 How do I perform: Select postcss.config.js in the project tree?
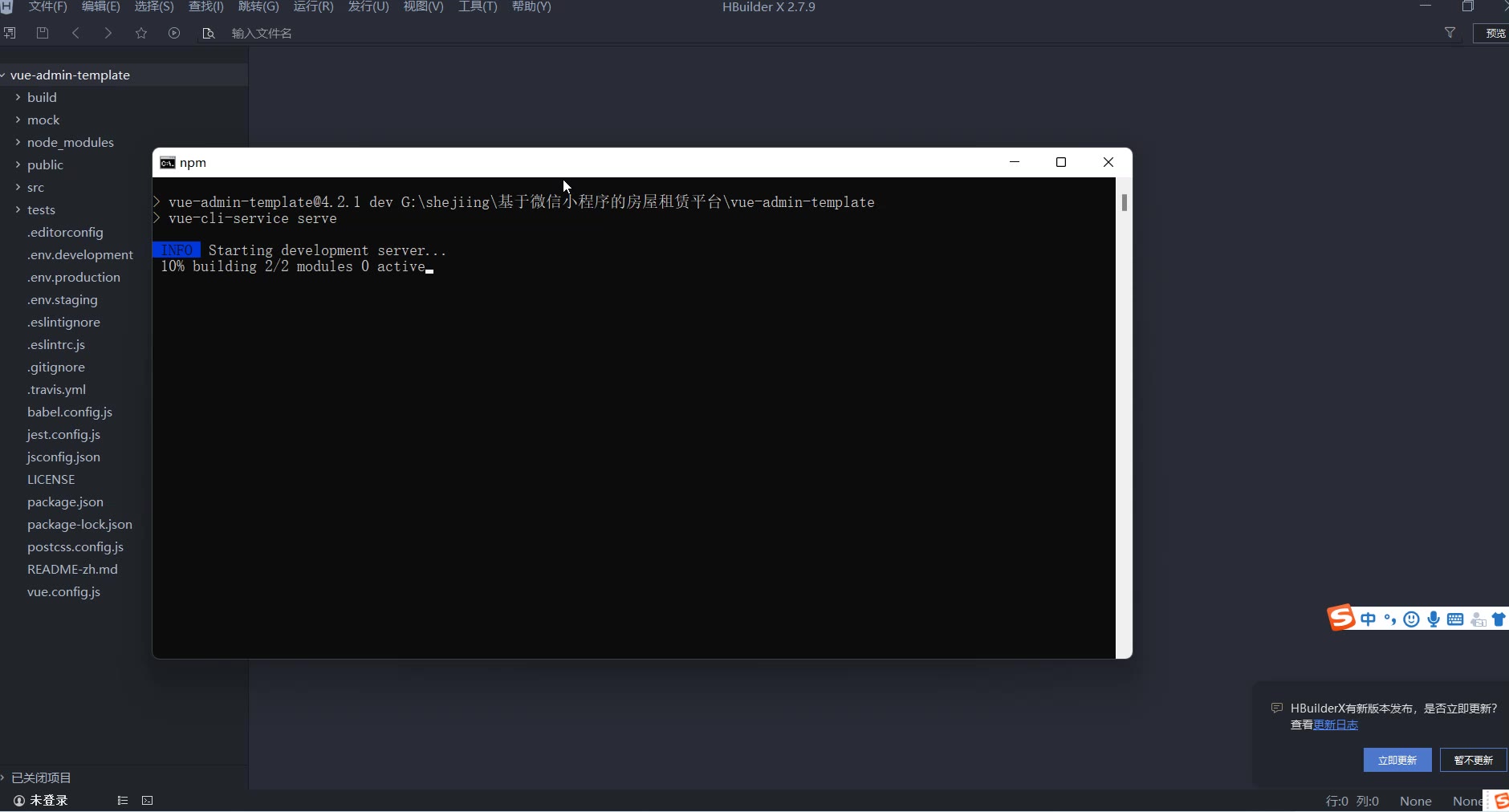[75, 547]
